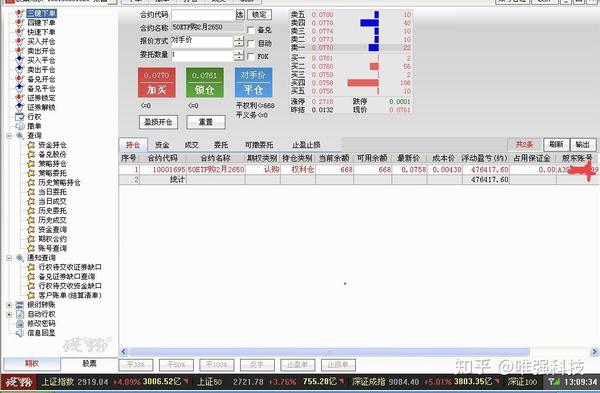
Task: Open 备兑开仓 in the sidebar
Action: [x=41, y=79]
